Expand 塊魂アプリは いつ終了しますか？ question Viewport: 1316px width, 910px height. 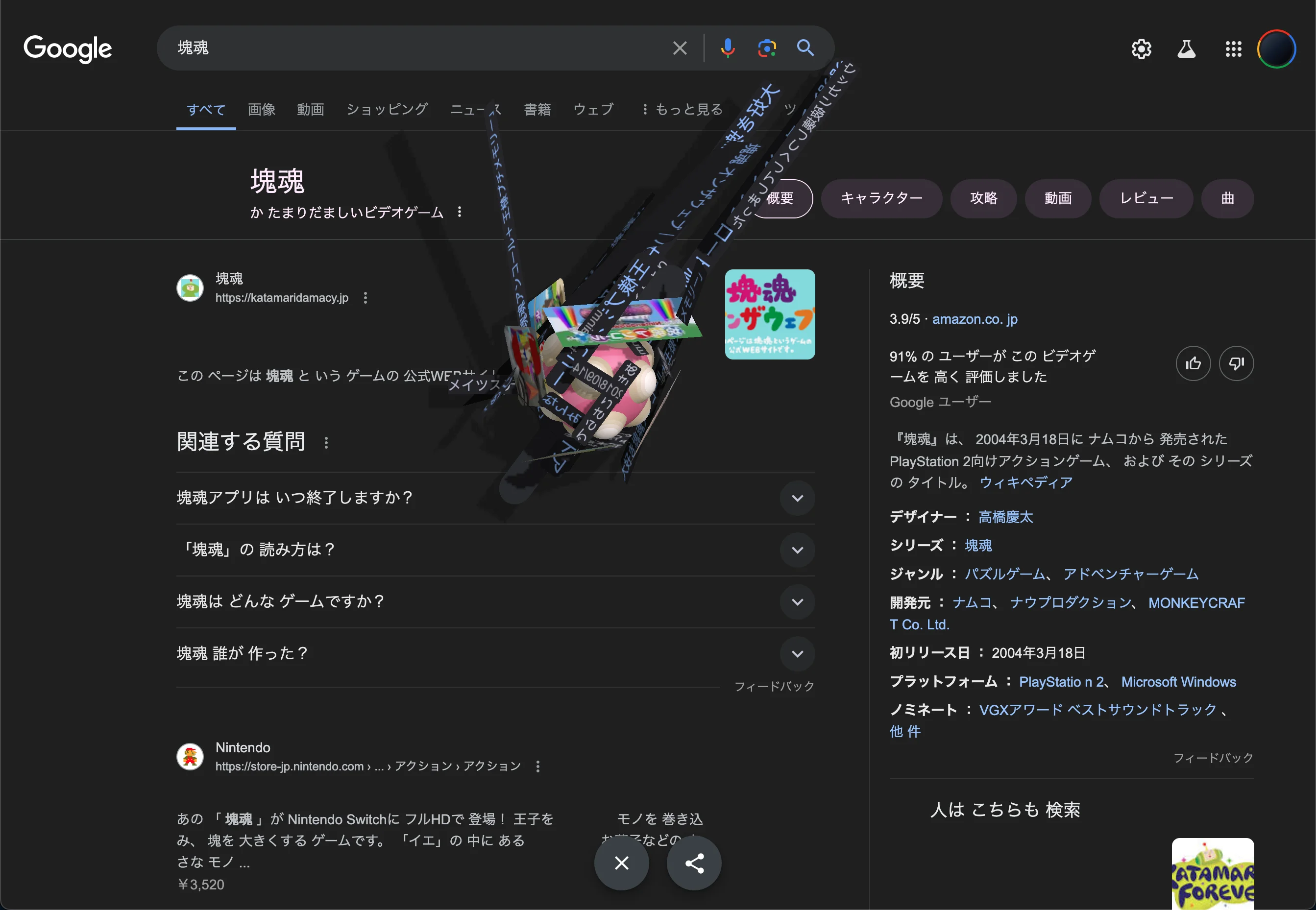pos(495,498)
